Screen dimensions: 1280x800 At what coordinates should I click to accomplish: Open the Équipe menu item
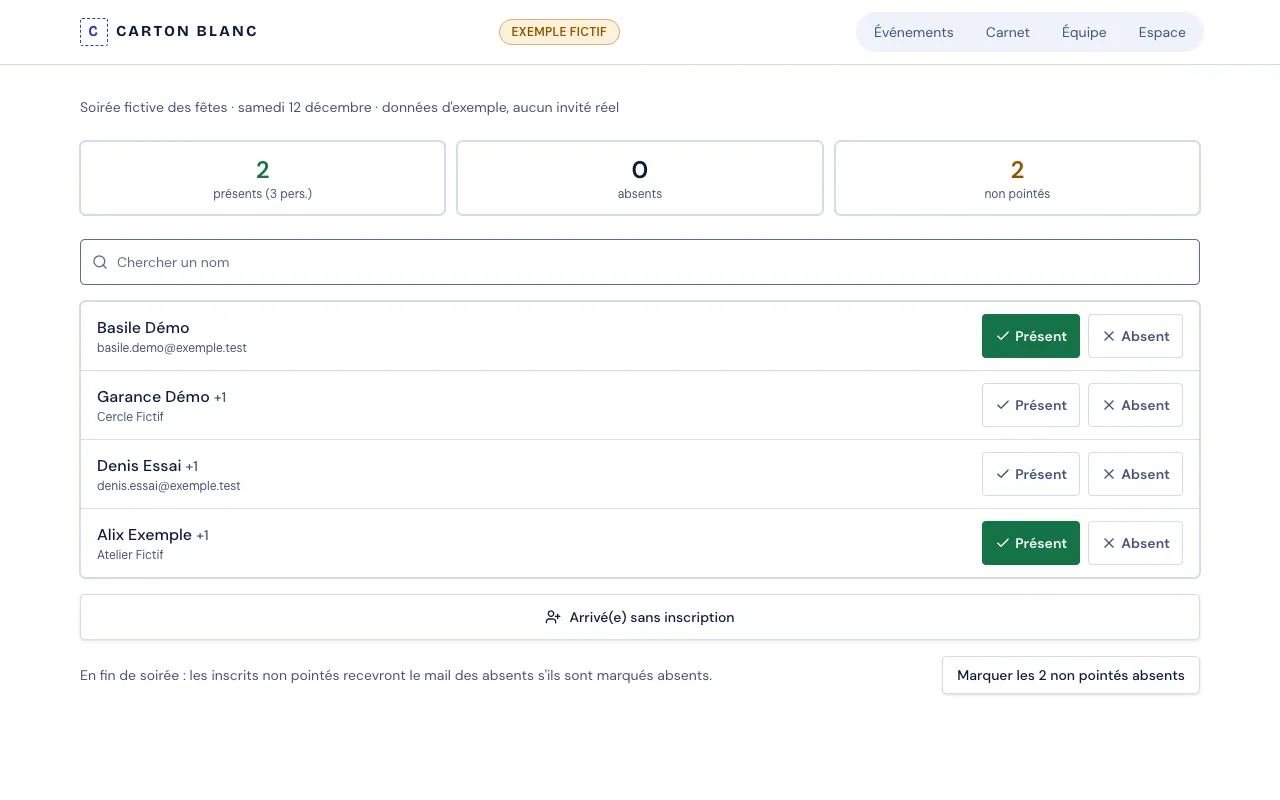pyautogui.click(x=1084, y=32)
